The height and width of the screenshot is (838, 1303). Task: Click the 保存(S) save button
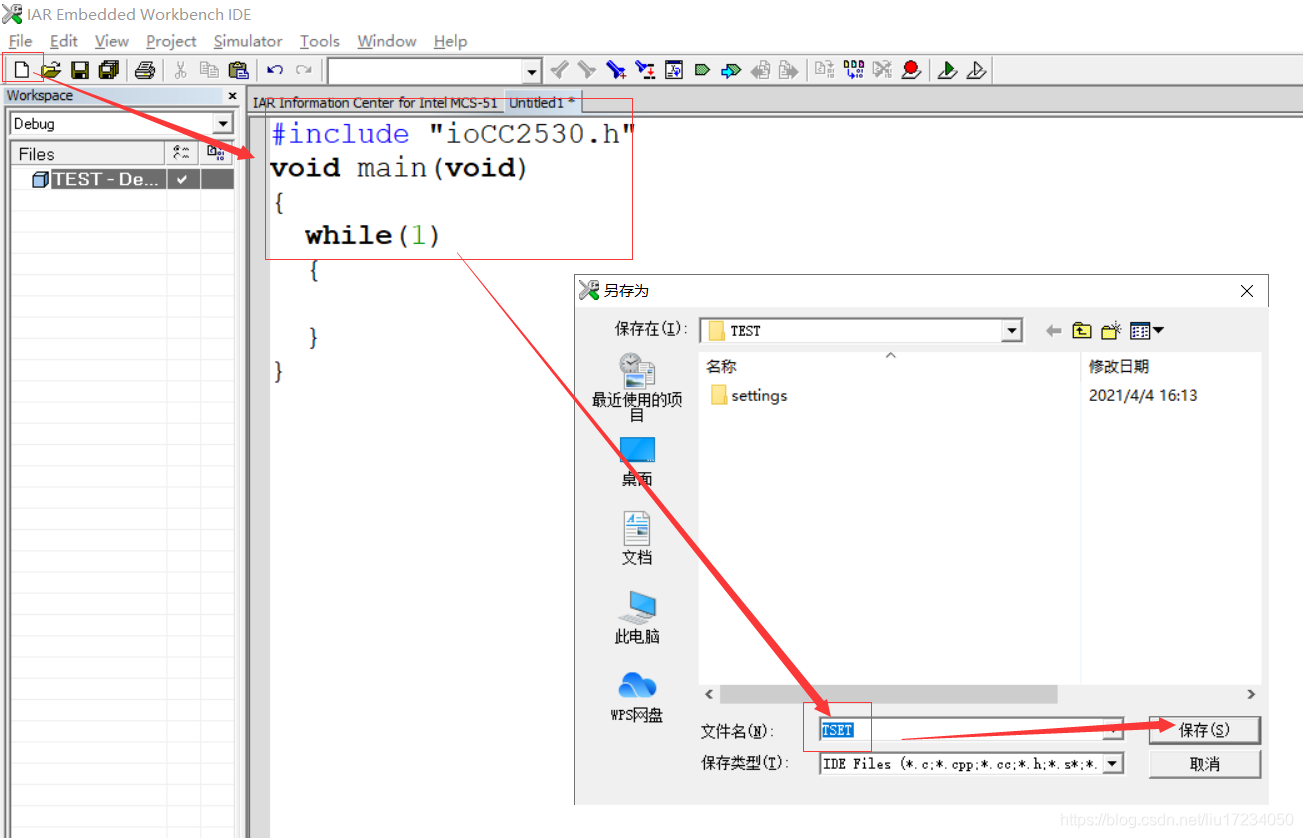(x=1204, y=730)
